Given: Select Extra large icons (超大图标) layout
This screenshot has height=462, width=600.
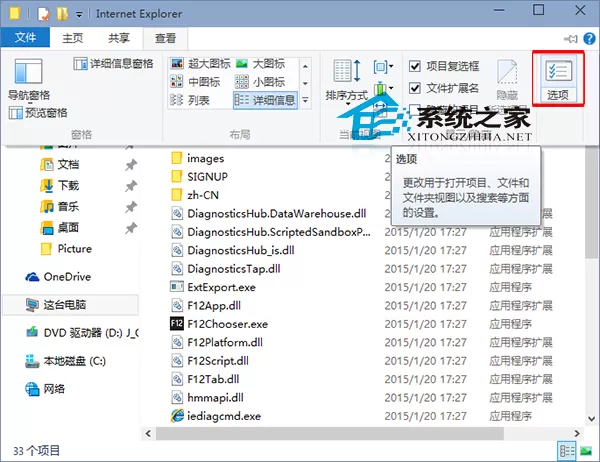Looking at the screenshot, I should tap(201, 64).
